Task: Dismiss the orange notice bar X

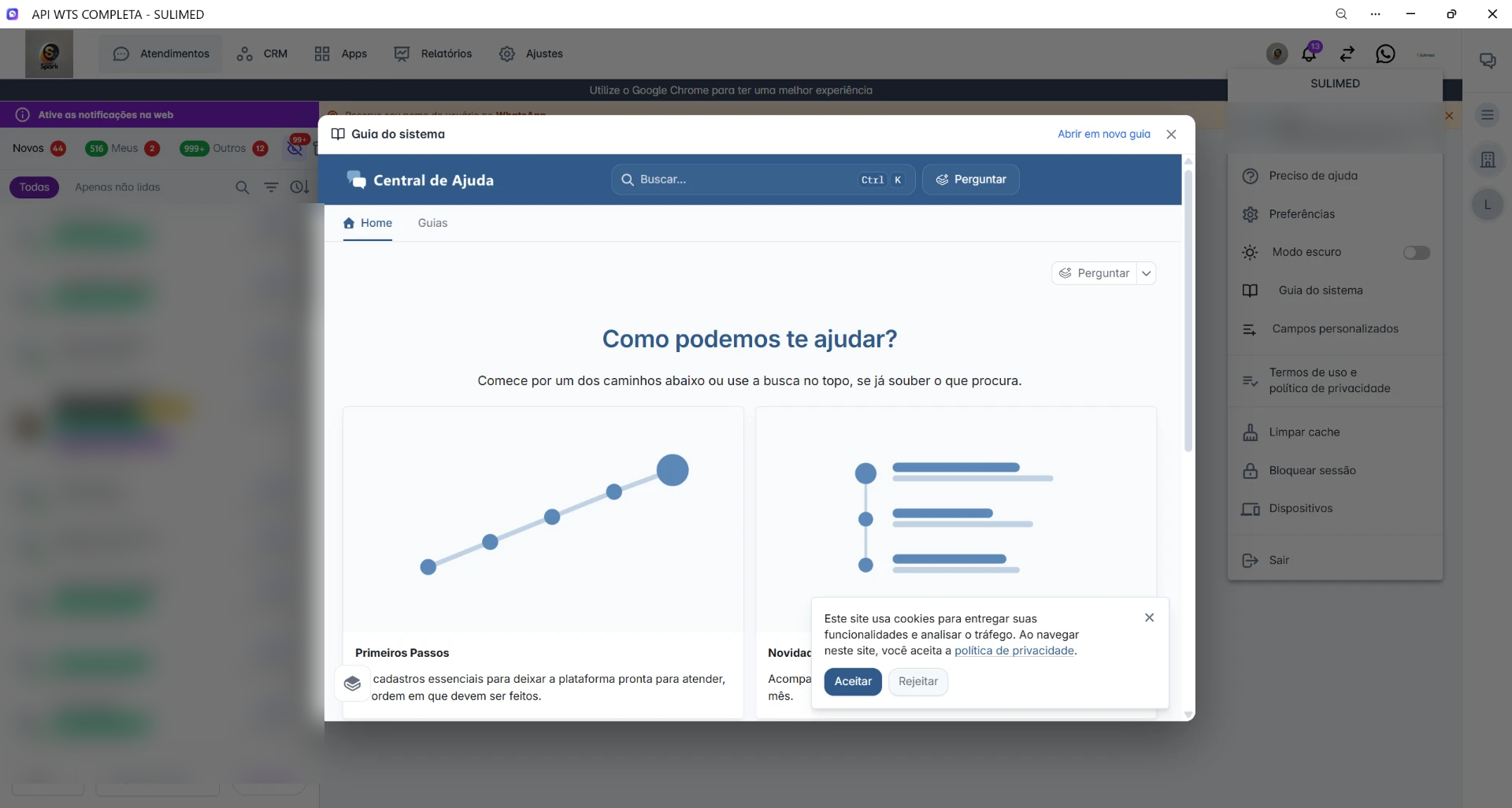Action: [1449, 116]
